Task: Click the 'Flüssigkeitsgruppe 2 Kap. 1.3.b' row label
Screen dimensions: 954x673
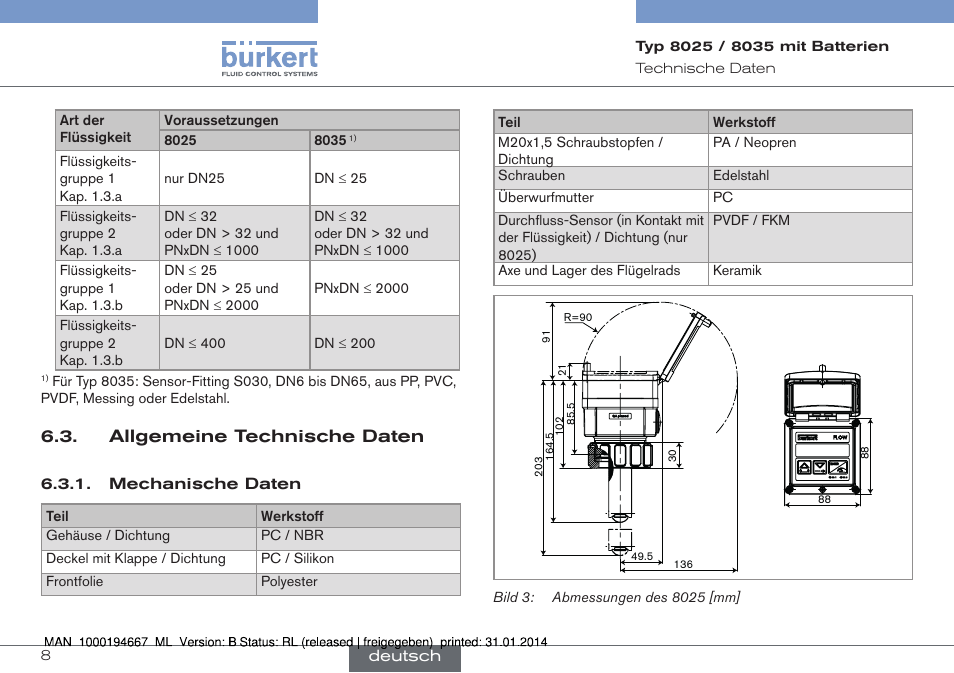Action: click(x=107, y=343)
